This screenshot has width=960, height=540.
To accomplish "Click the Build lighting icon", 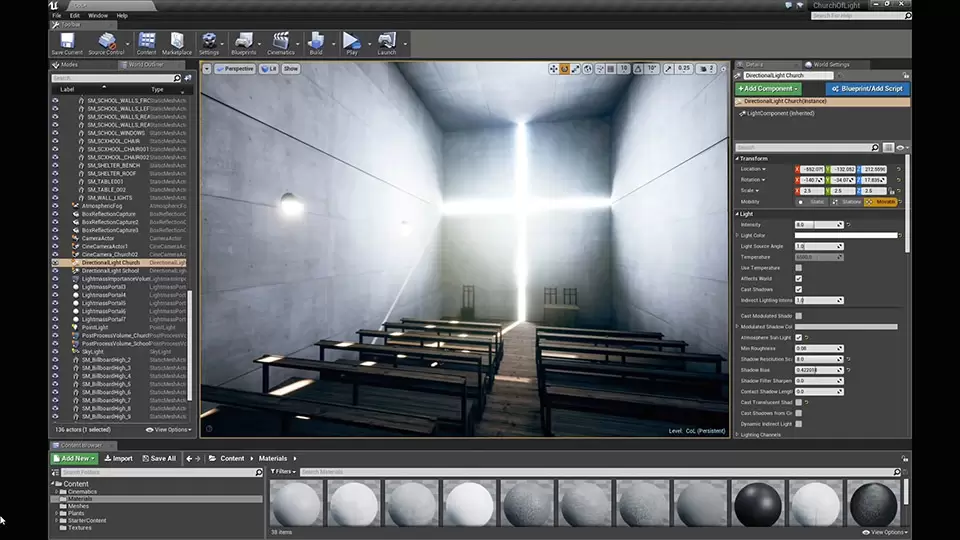I will coord(316,42).
